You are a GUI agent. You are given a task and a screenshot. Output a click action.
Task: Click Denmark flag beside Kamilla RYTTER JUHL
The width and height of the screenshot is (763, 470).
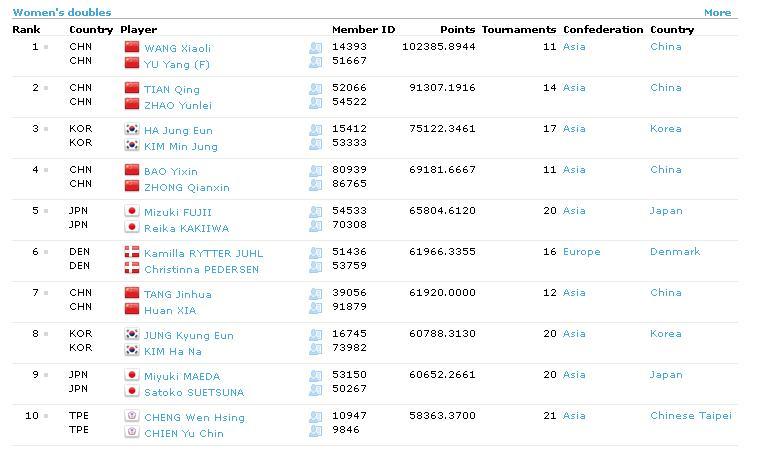click(x=132, y=252)
